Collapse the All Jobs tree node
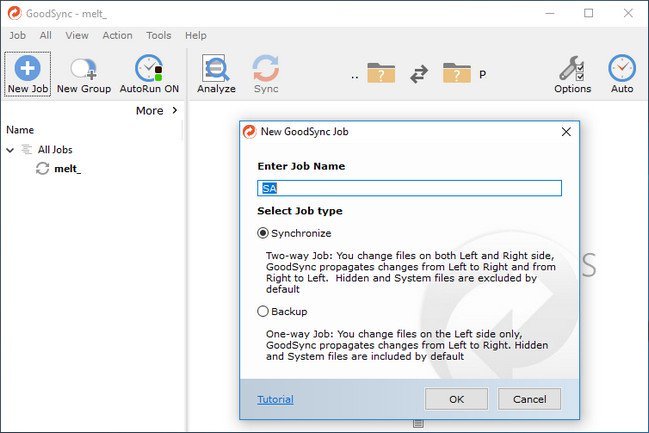649x433 pixels. 10,150
